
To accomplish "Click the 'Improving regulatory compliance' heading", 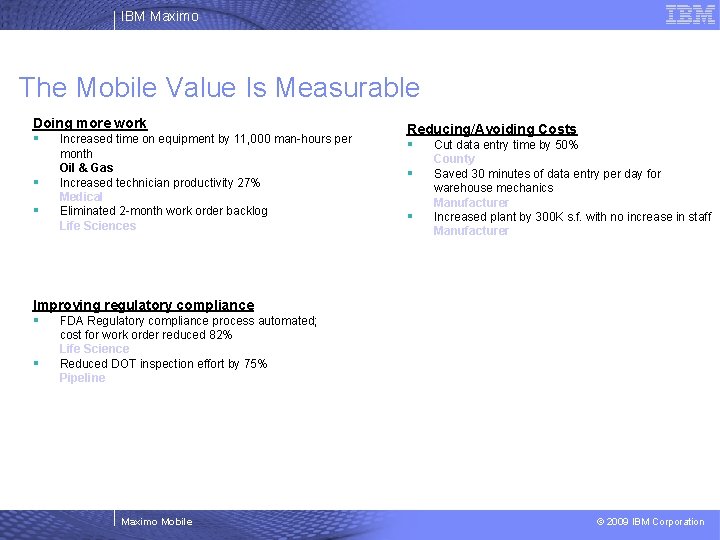I will (143, 305).
